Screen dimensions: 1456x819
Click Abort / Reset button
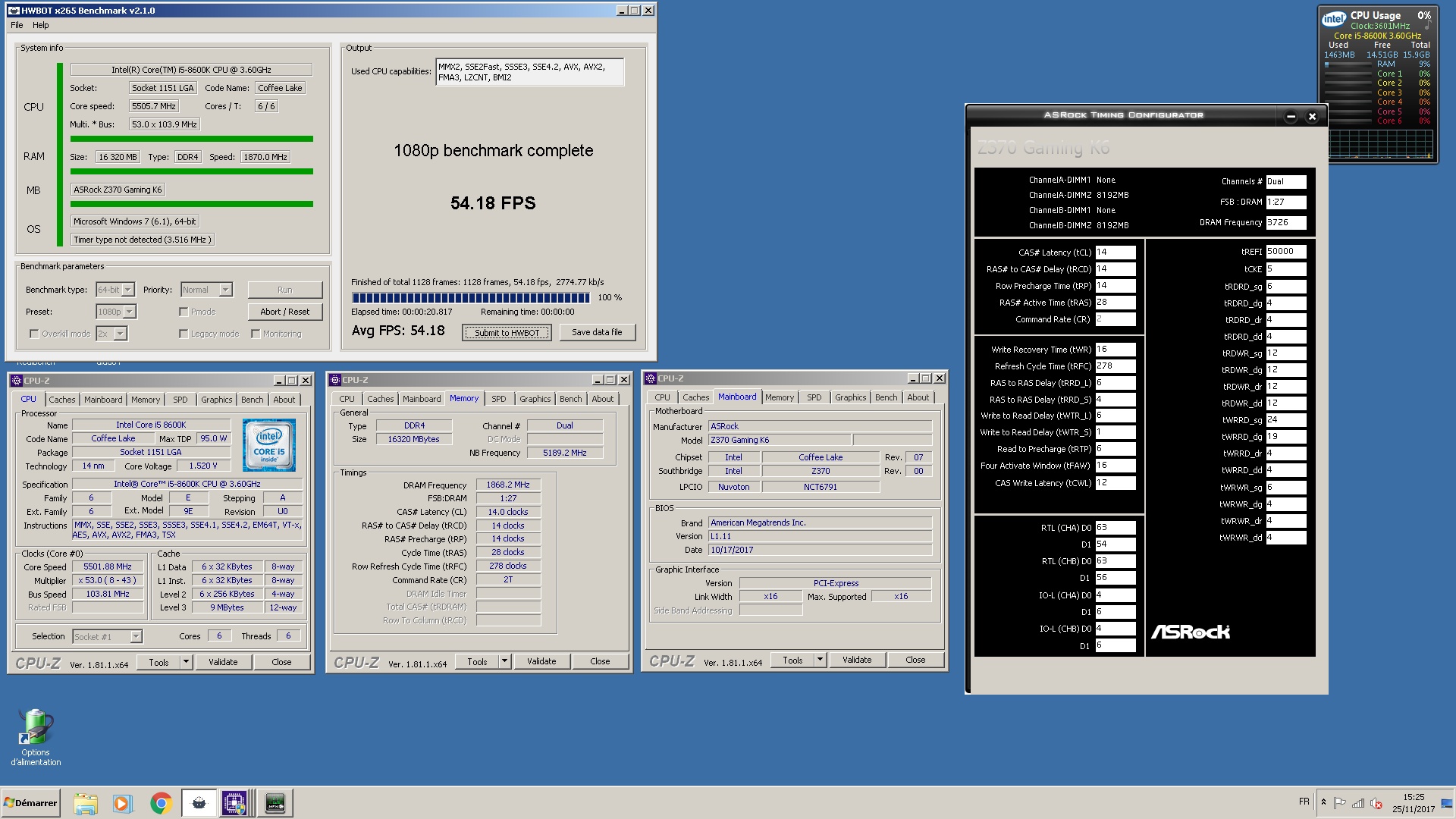[x=284, y=312]
